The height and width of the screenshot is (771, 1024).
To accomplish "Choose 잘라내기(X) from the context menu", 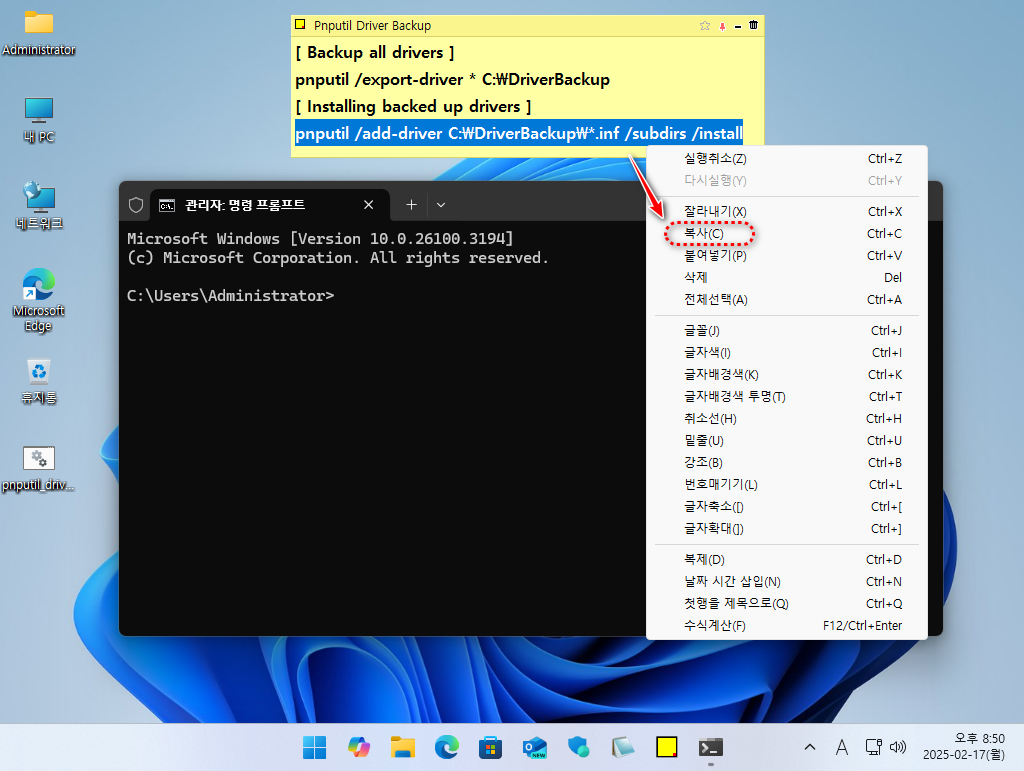I will click(x=786, y=212).
